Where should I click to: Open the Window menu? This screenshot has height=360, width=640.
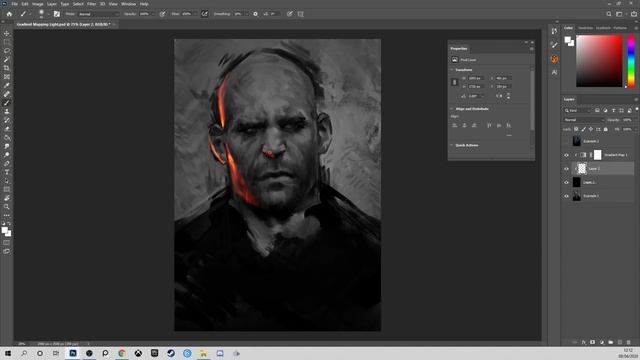(x=128, y=4)
